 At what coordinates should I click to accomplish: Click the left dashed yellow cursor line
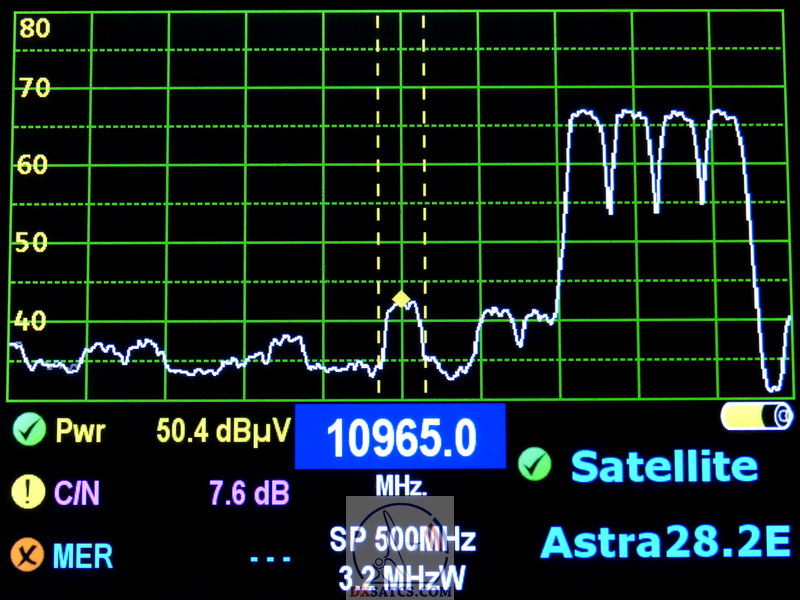(x=378, y=200)
